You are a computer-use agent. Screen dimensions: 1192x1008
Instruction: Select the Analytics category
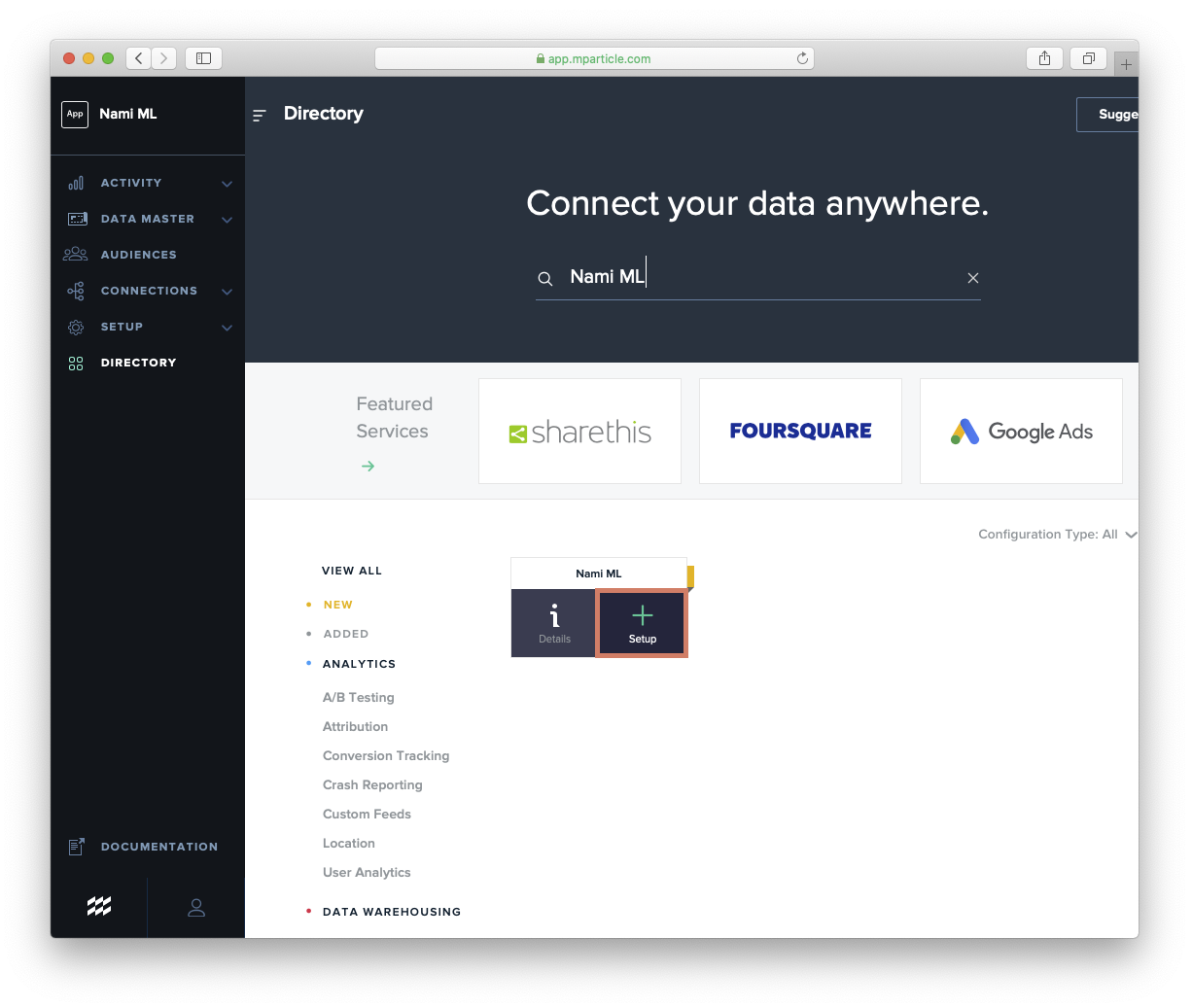[x=359, y=664]
